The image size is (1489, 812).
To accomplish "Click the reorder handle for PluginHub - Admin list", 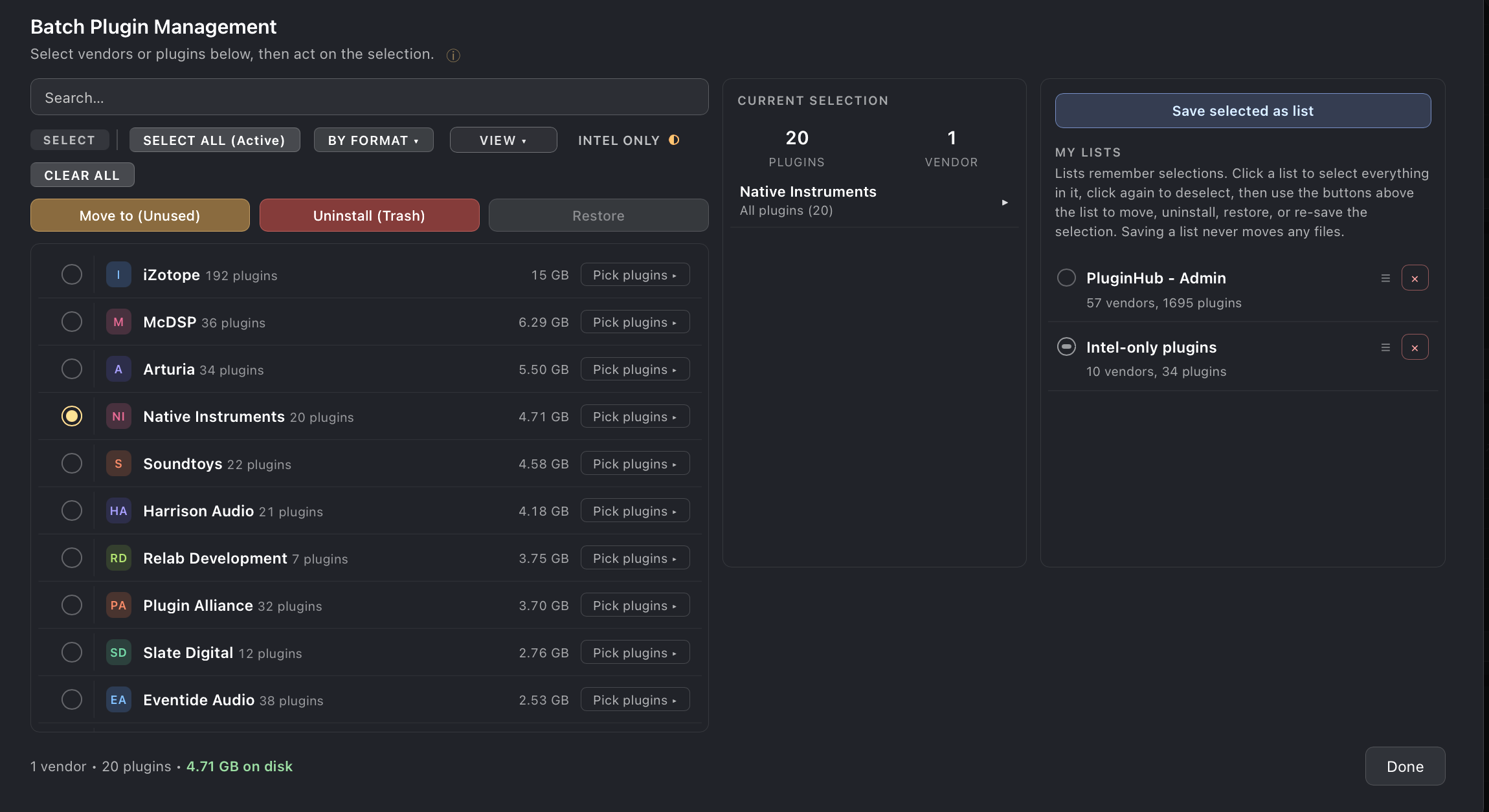I will 1385,278.
